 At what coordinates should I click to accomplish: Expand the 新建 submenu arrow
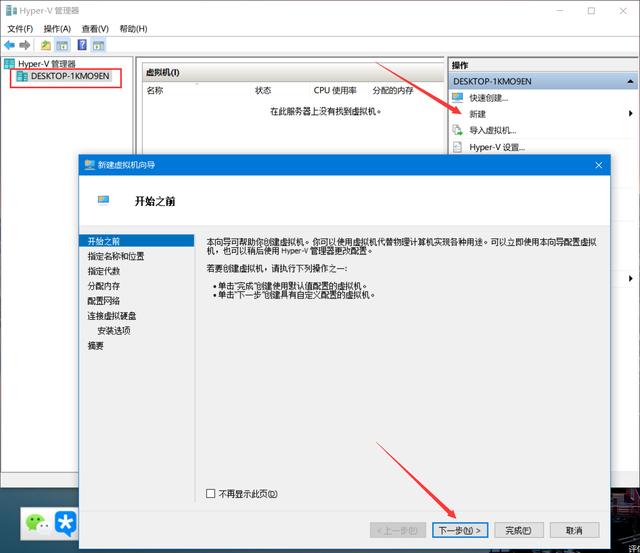pos(631,113)
